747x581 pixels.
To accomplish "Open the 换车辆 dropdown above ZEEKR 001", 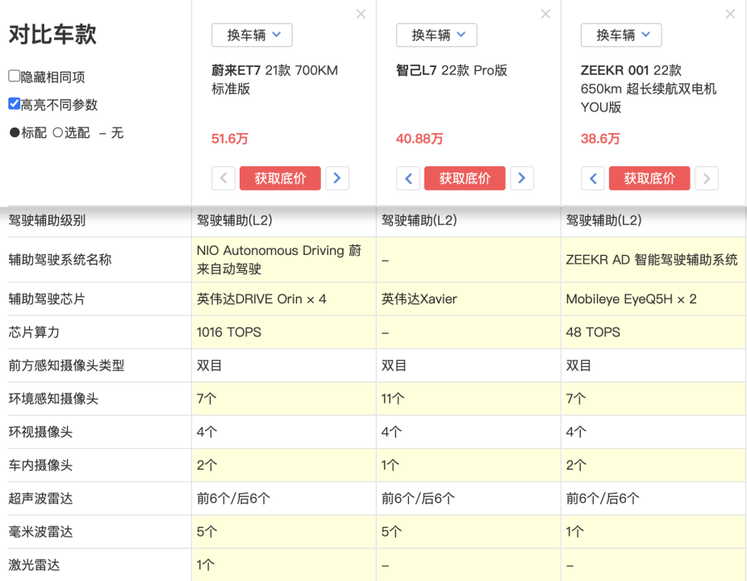I will pos(621,35).
